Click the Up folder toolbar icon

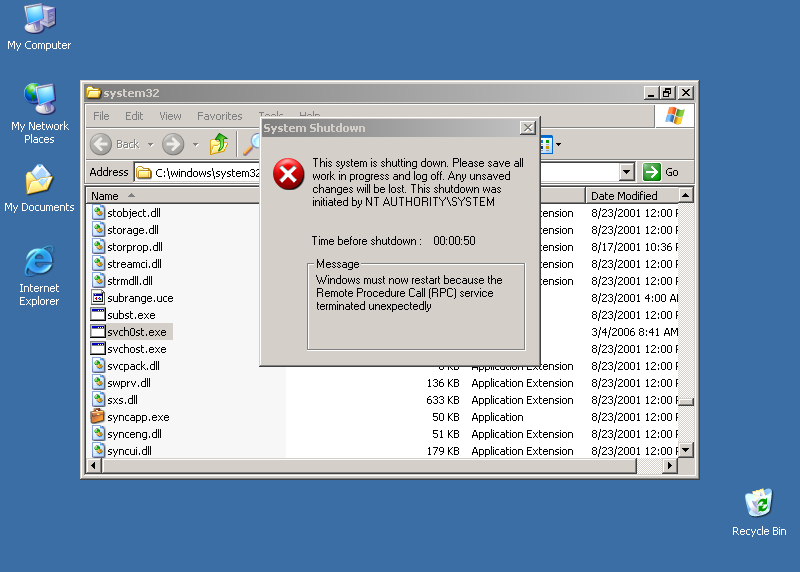pos(219,144)
